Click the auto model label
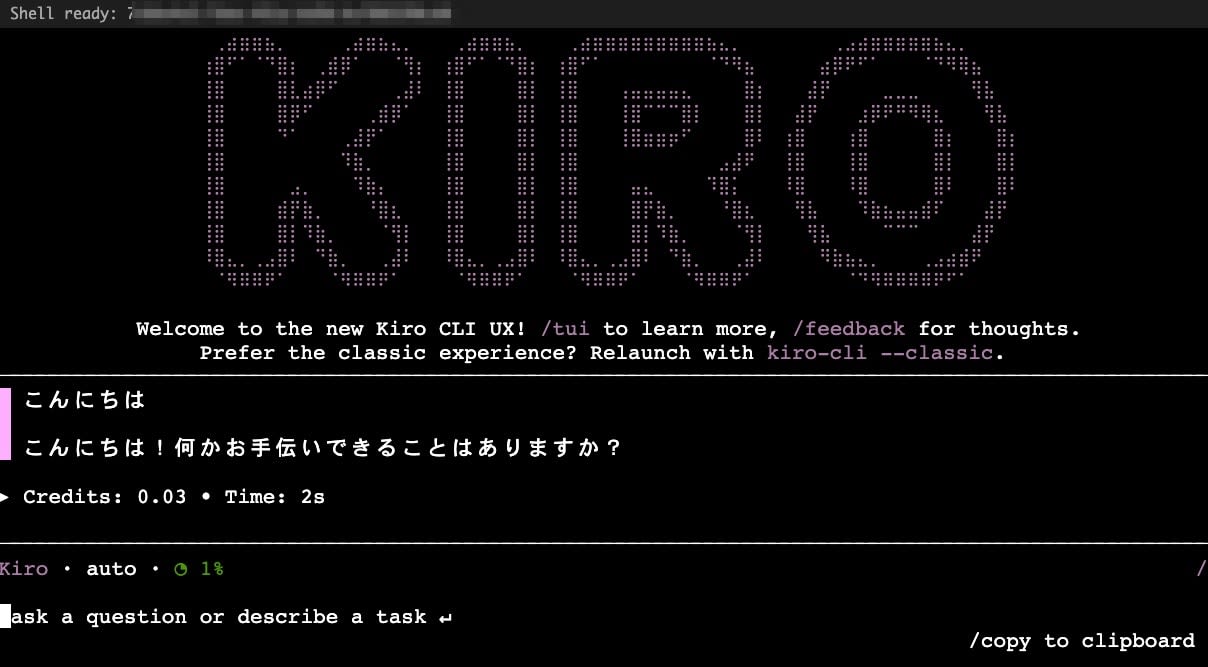 [x=111, y=569]
